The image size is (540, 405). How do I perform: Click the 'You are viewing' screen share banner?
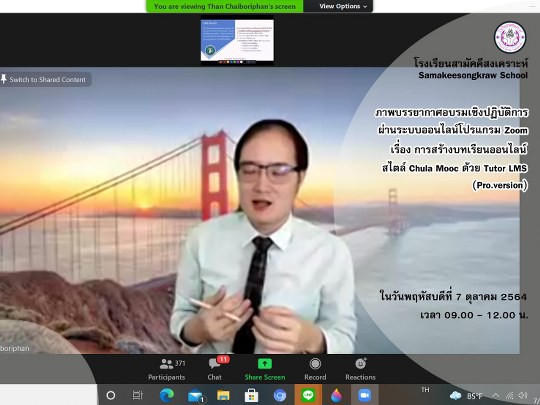pos(225,6)
